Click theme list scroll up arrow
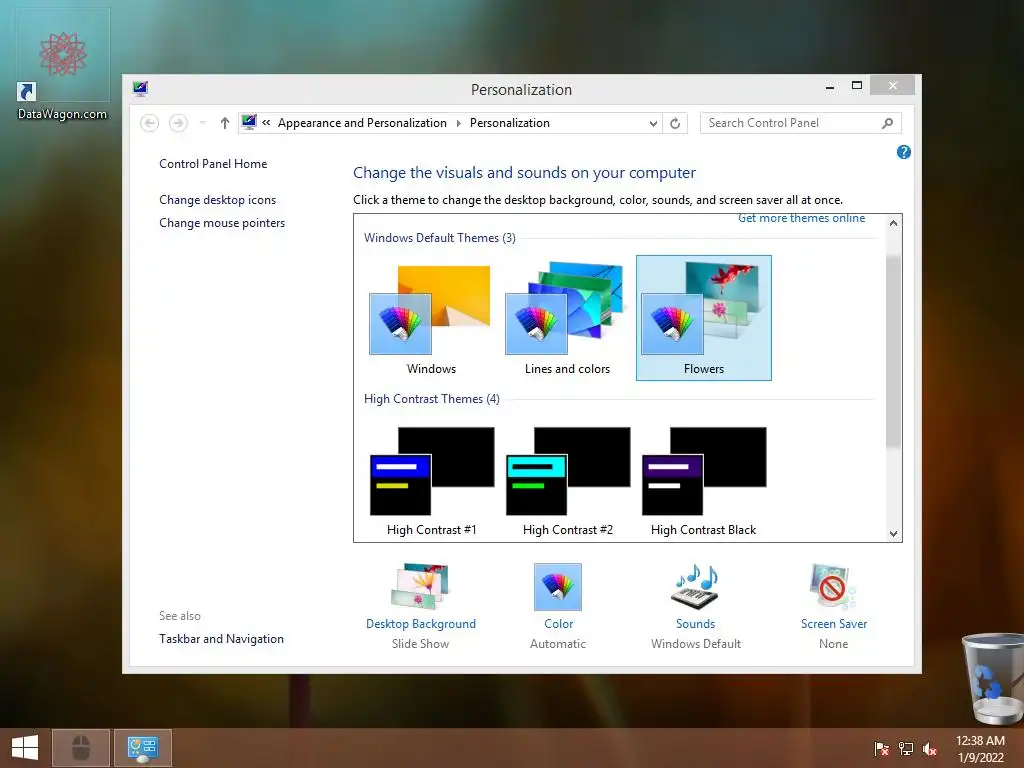 893,223
